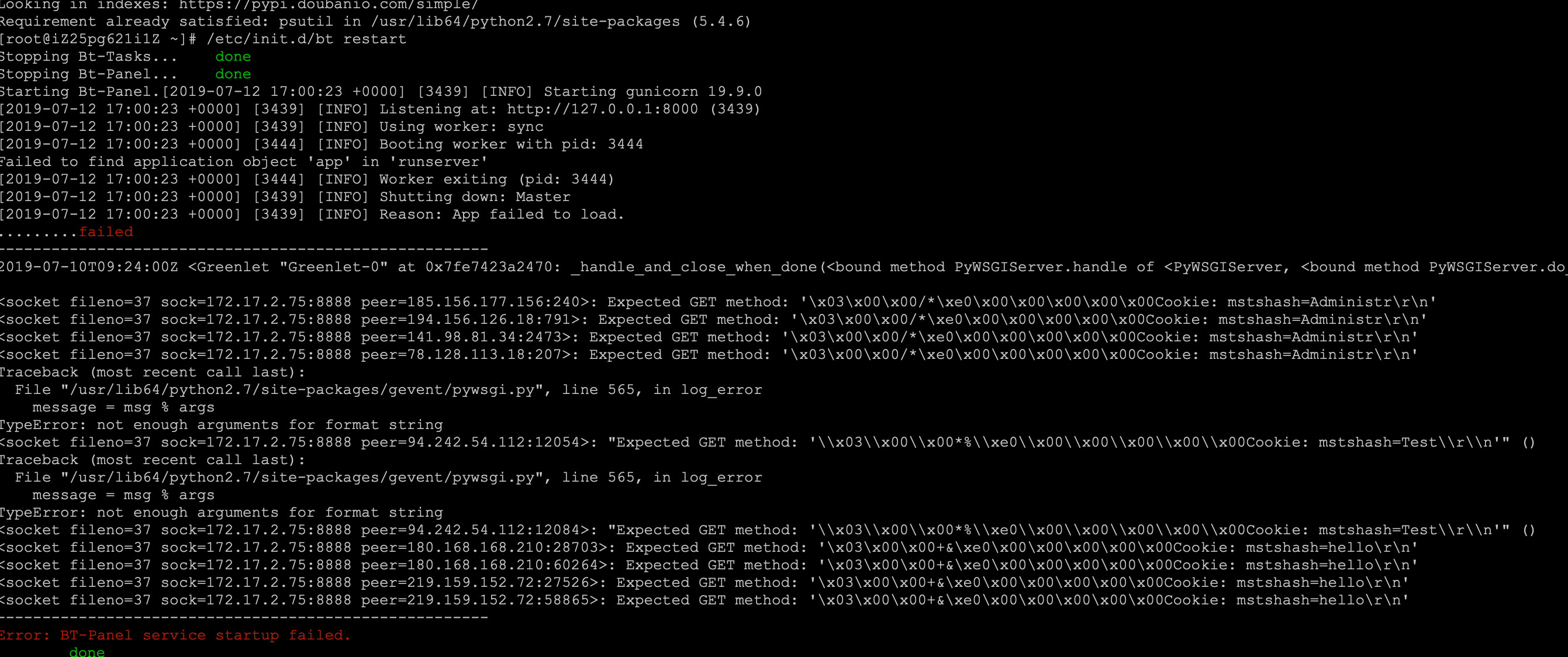This screenshot has width=1568, height=657.
Task: Click the "Starting gunicorn 19.9.0" text
Action: tap(652, 92)
